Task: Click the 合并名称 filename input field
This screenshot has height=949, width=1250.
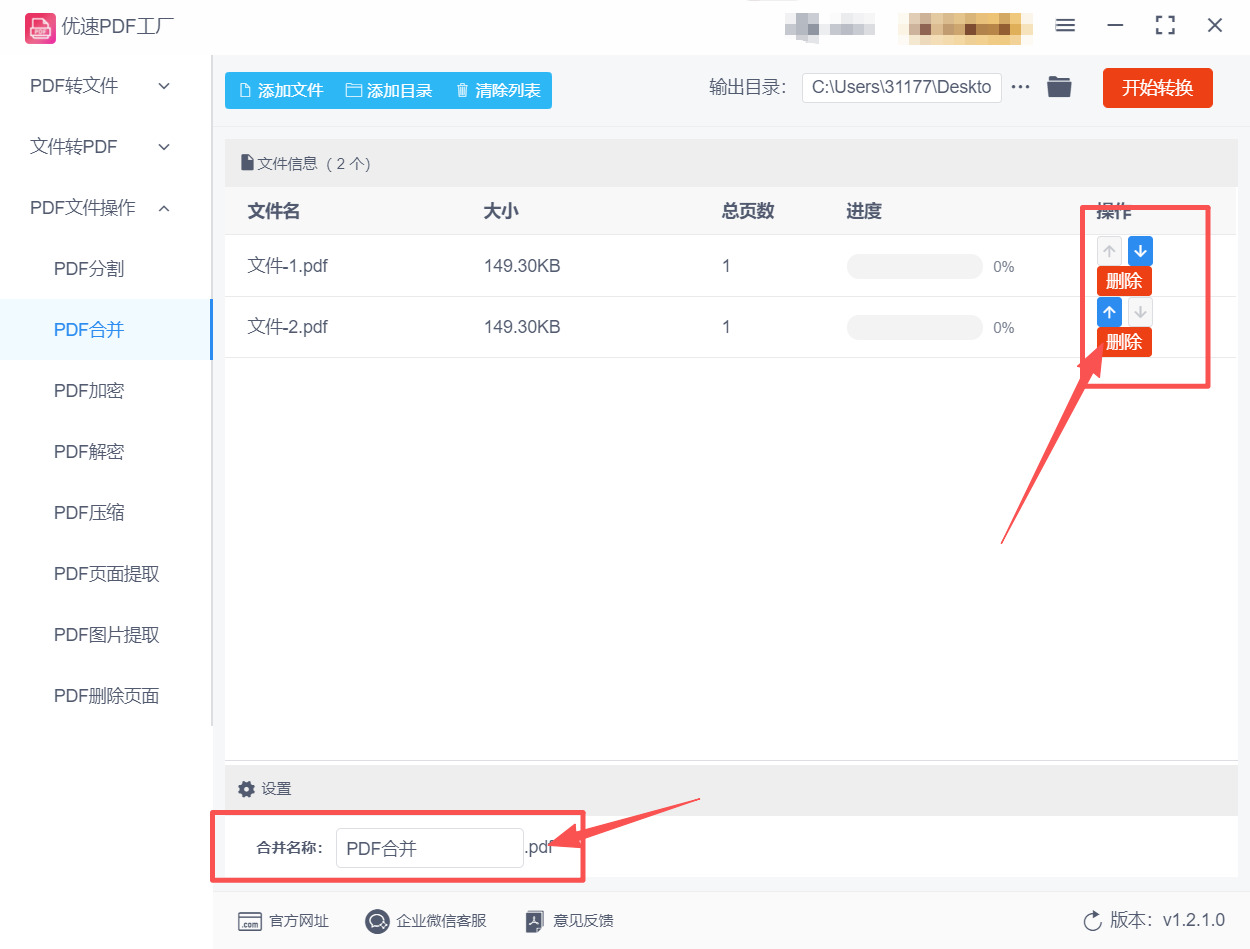Action: pos(429,847)
